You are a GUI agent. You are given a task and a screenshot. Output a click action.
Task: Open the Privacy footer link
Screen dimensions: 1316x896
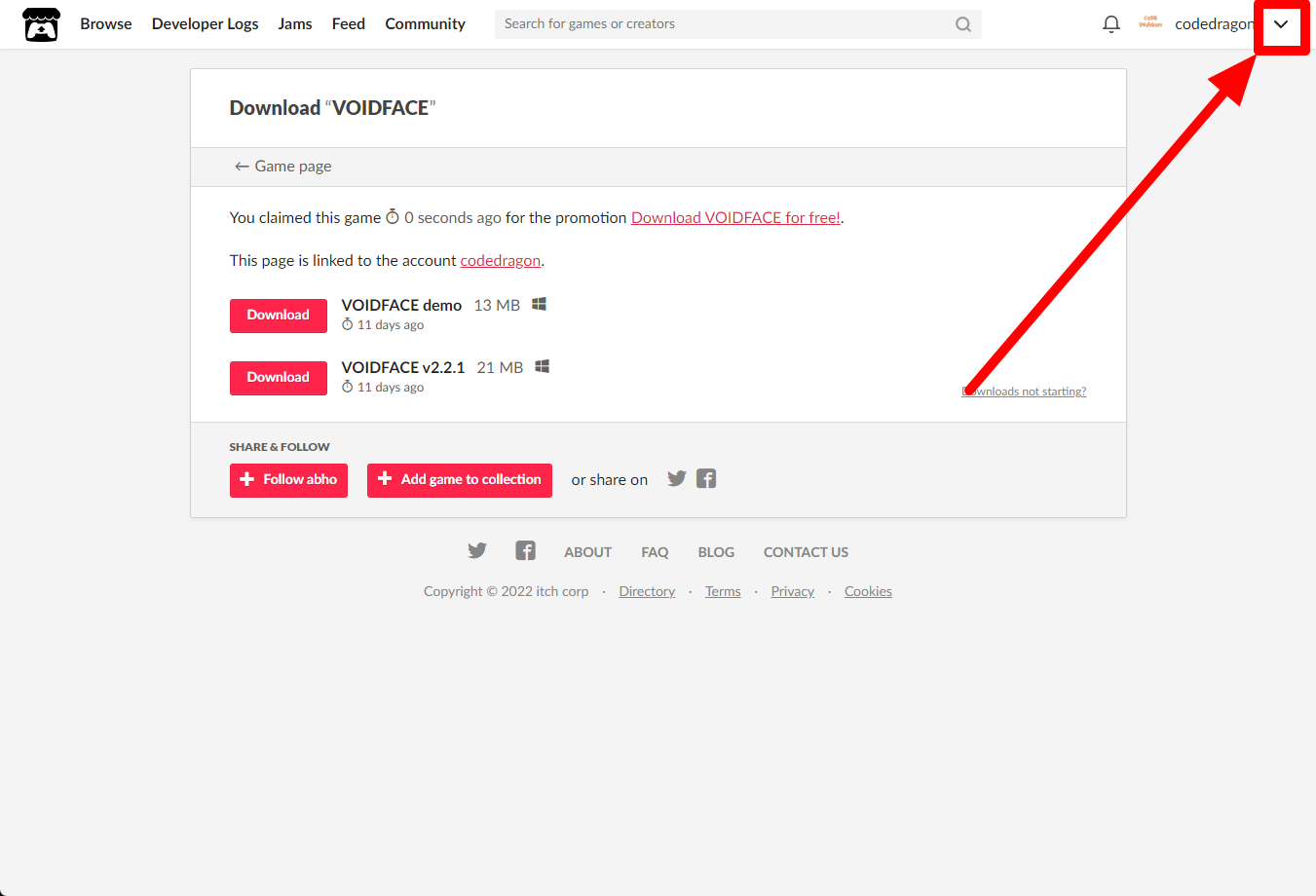[793, 591]
